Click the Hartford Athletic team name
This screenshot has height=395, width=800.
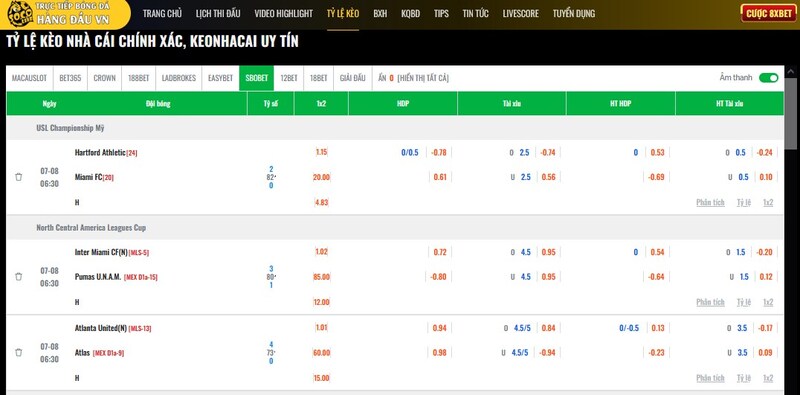100,152
